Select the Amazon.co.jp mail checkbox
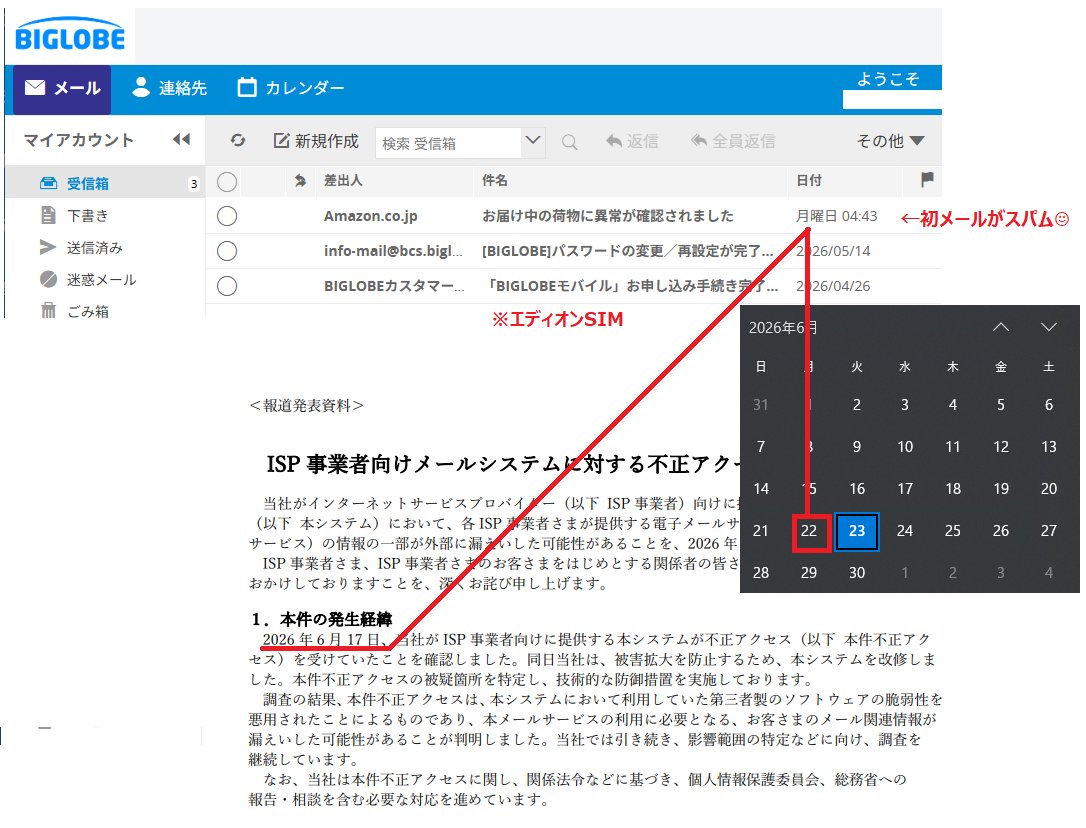This screenshot has height=828, width=1086. pyautogui.click(x=227, y=216)
